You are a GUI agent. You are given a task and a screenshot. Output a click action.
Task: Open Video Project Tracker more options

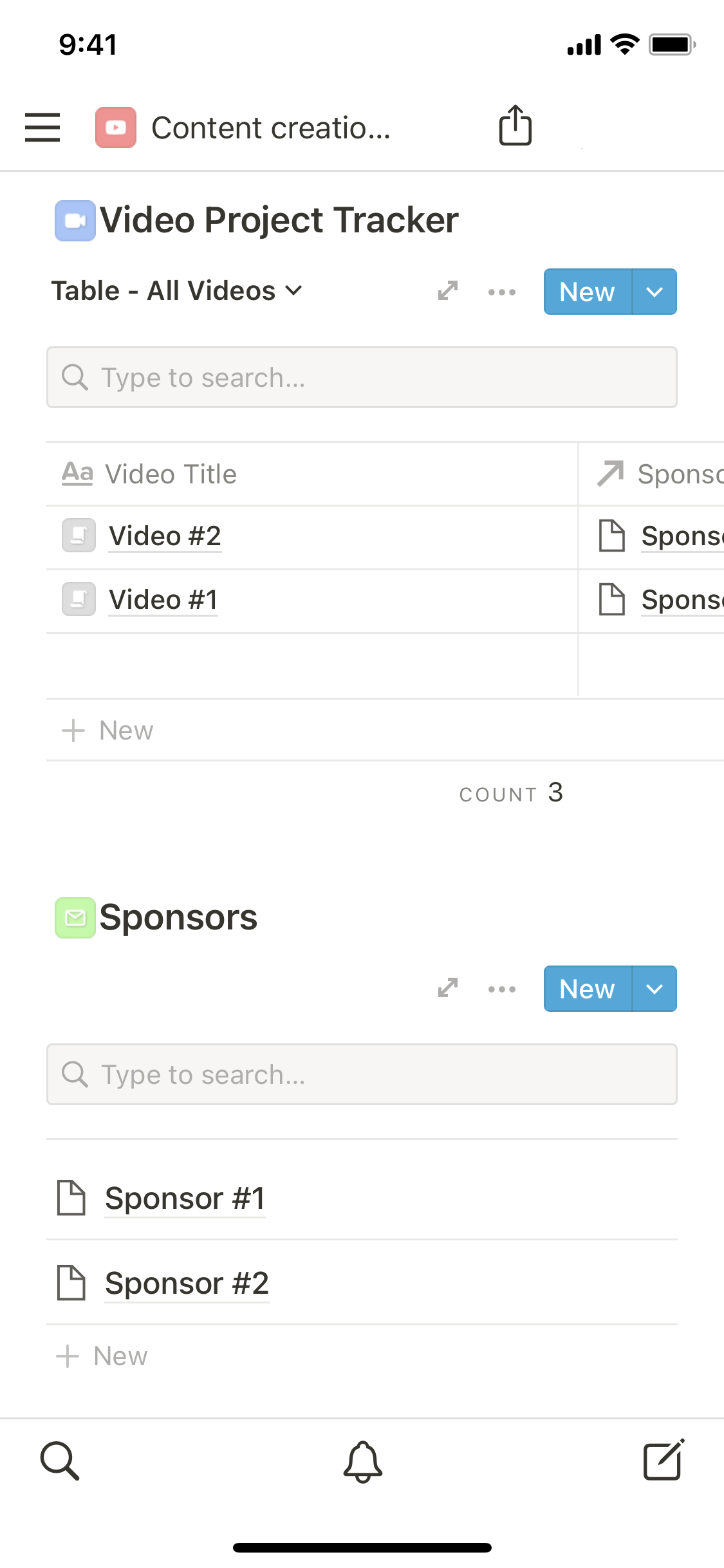click(502, 292)
